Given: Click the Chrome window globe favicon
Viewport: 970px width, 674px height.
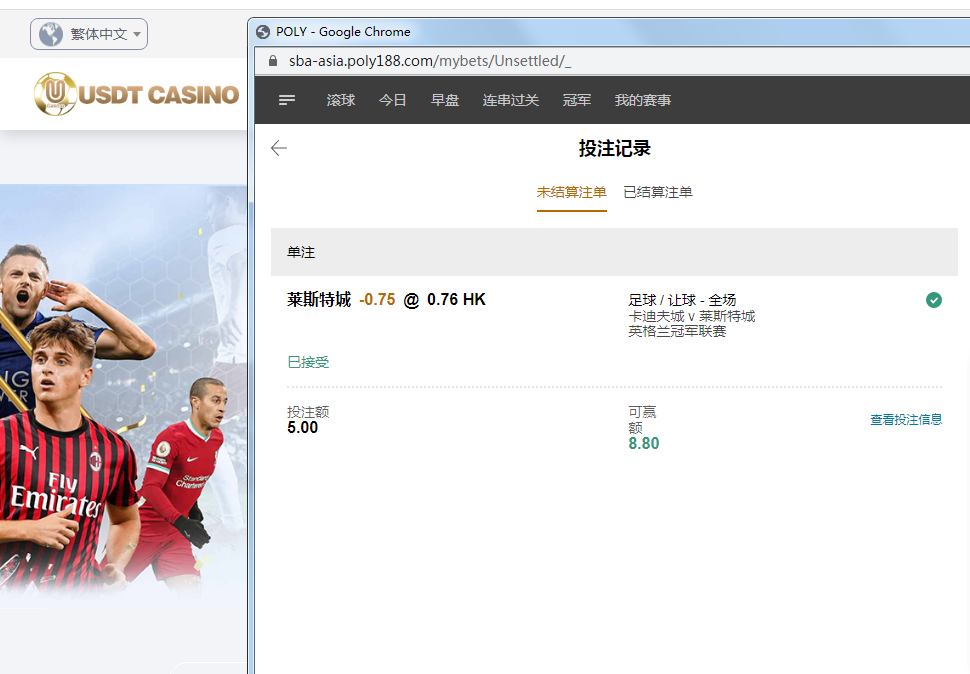Looking at the screenshot, I should (263, 32).
